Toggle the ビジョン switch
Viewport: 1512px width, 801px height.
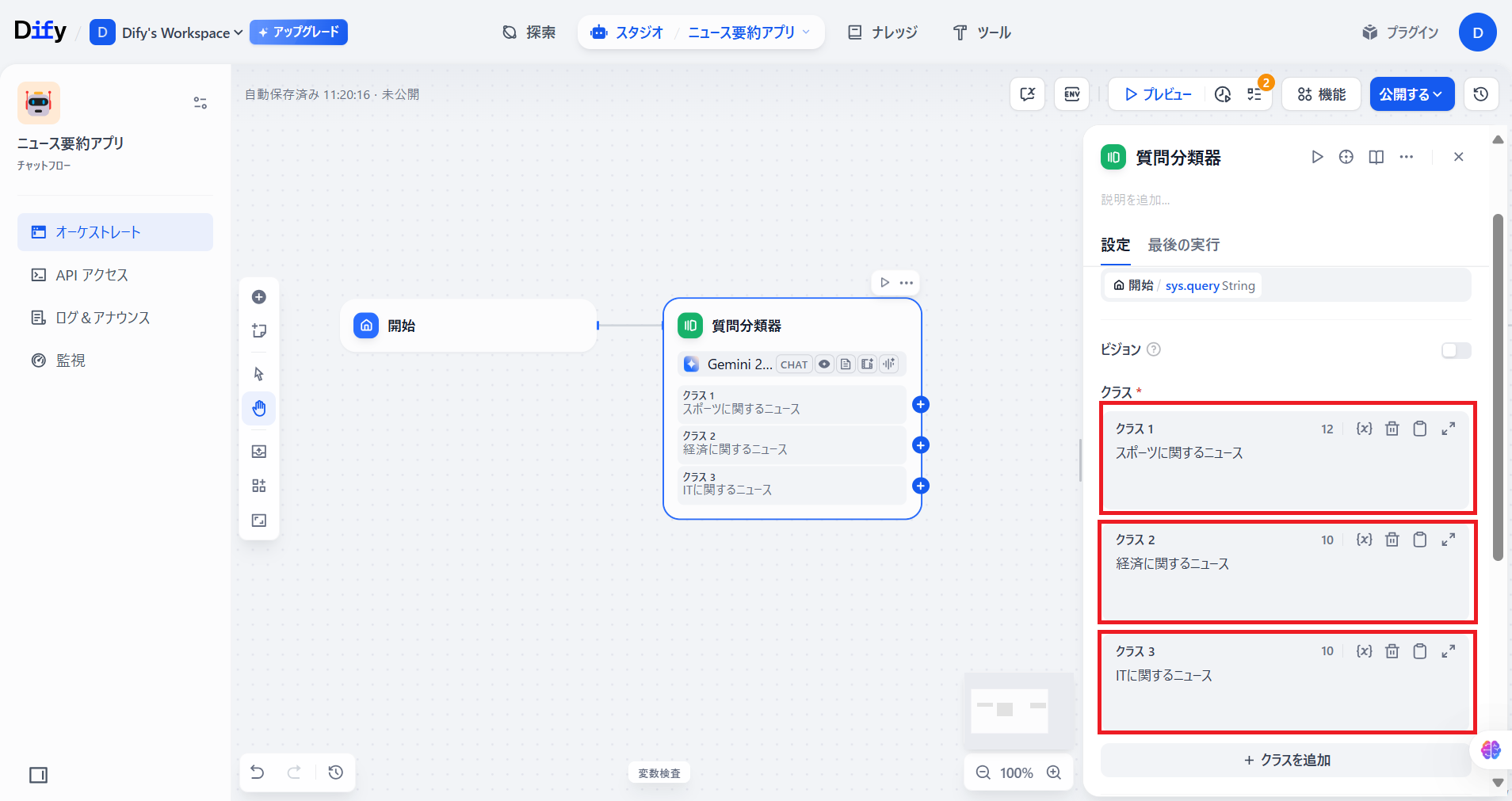(1456, 350)
